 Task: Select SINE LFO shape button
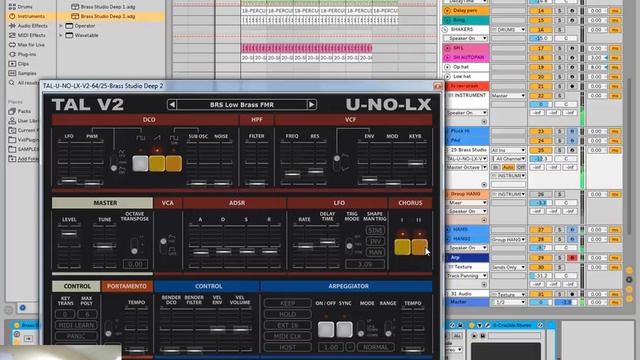[x=375, y=231]
